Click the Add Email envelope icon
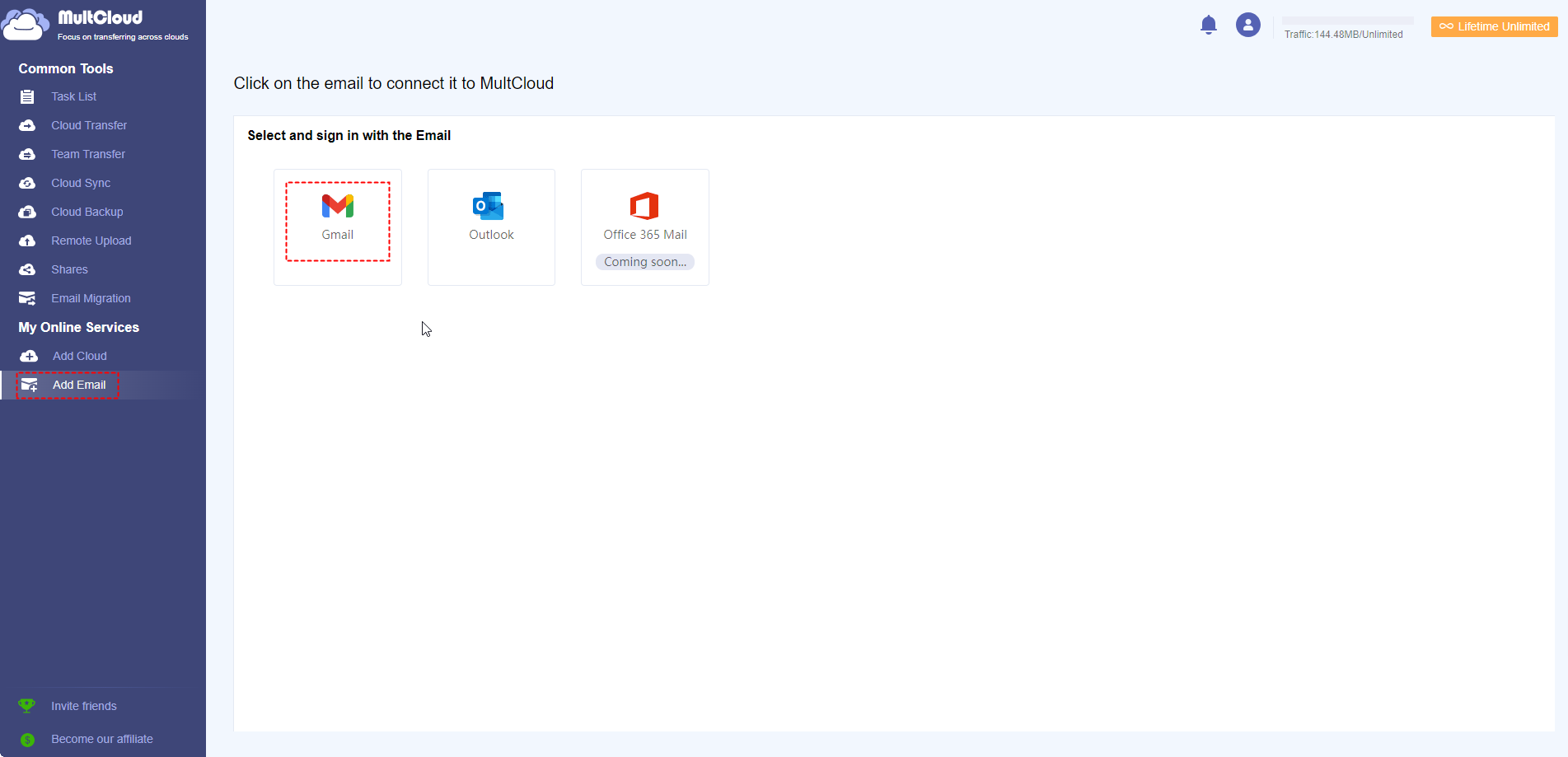This screenshot has width=1568, height=757. click(x=29, y=385)
